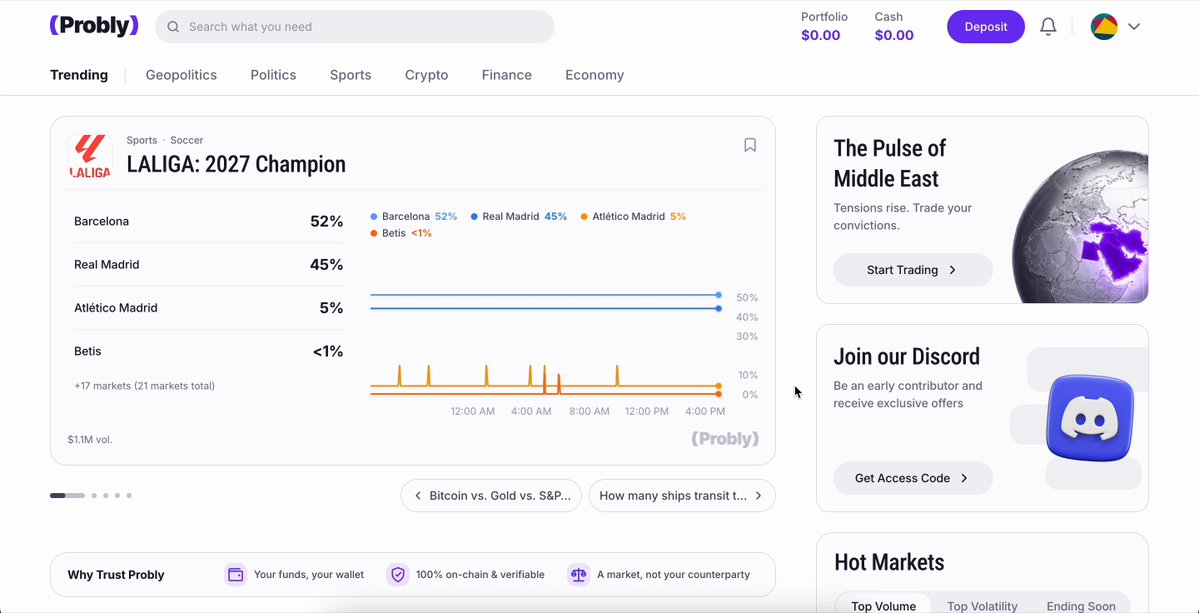
Task: Switch to Top Volatility tab
Action: click(x=982, y=605)
